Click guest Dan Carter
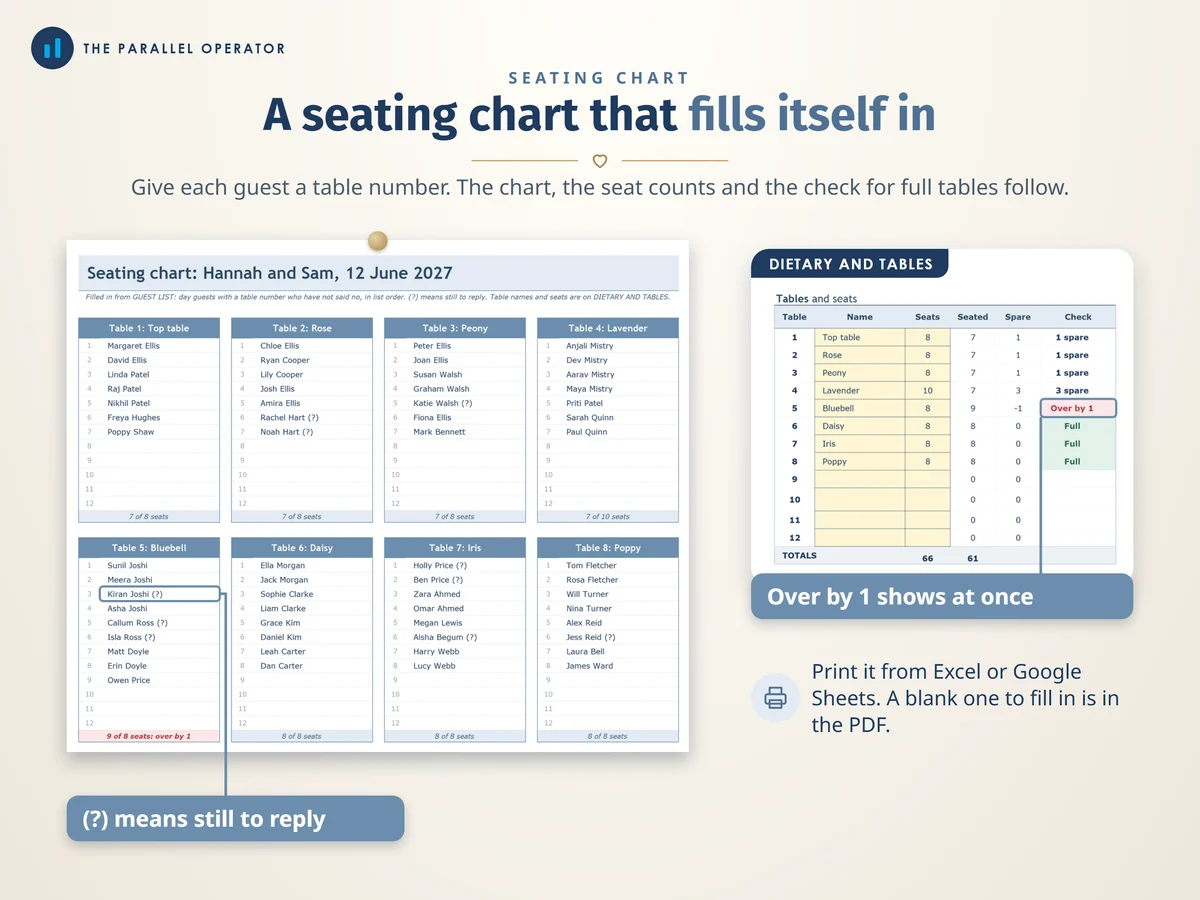 (x=282, y=666)
